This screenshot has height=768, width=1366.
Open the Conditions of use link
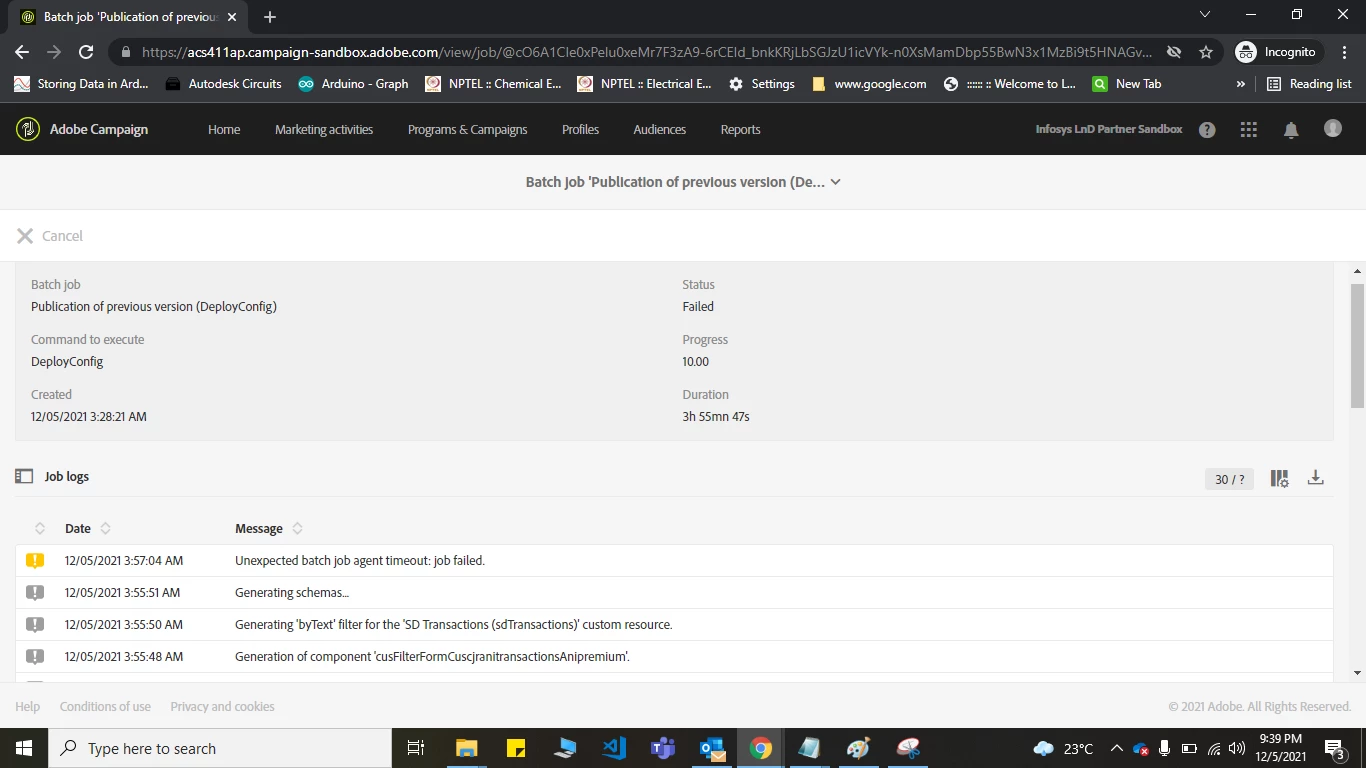(x=105, y=706)
